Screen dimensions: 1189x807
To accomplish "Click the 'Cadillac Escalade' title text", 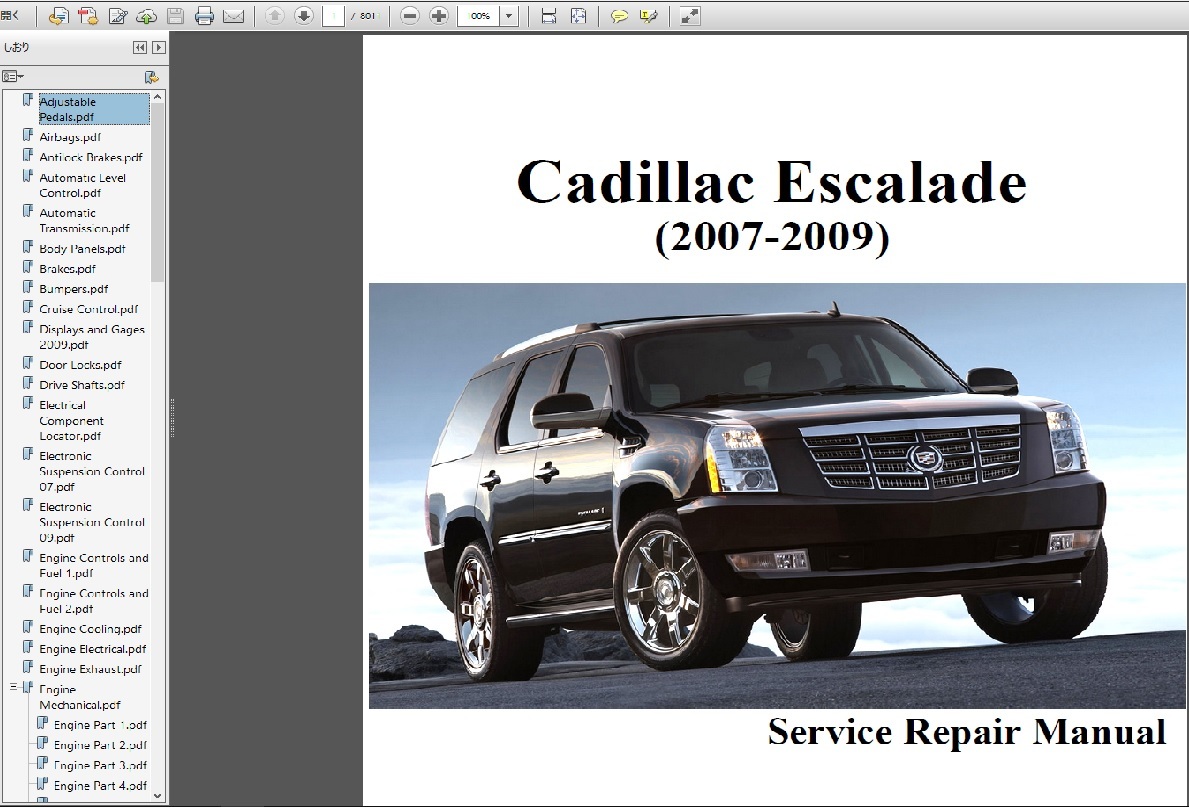I will pos(772,182).
